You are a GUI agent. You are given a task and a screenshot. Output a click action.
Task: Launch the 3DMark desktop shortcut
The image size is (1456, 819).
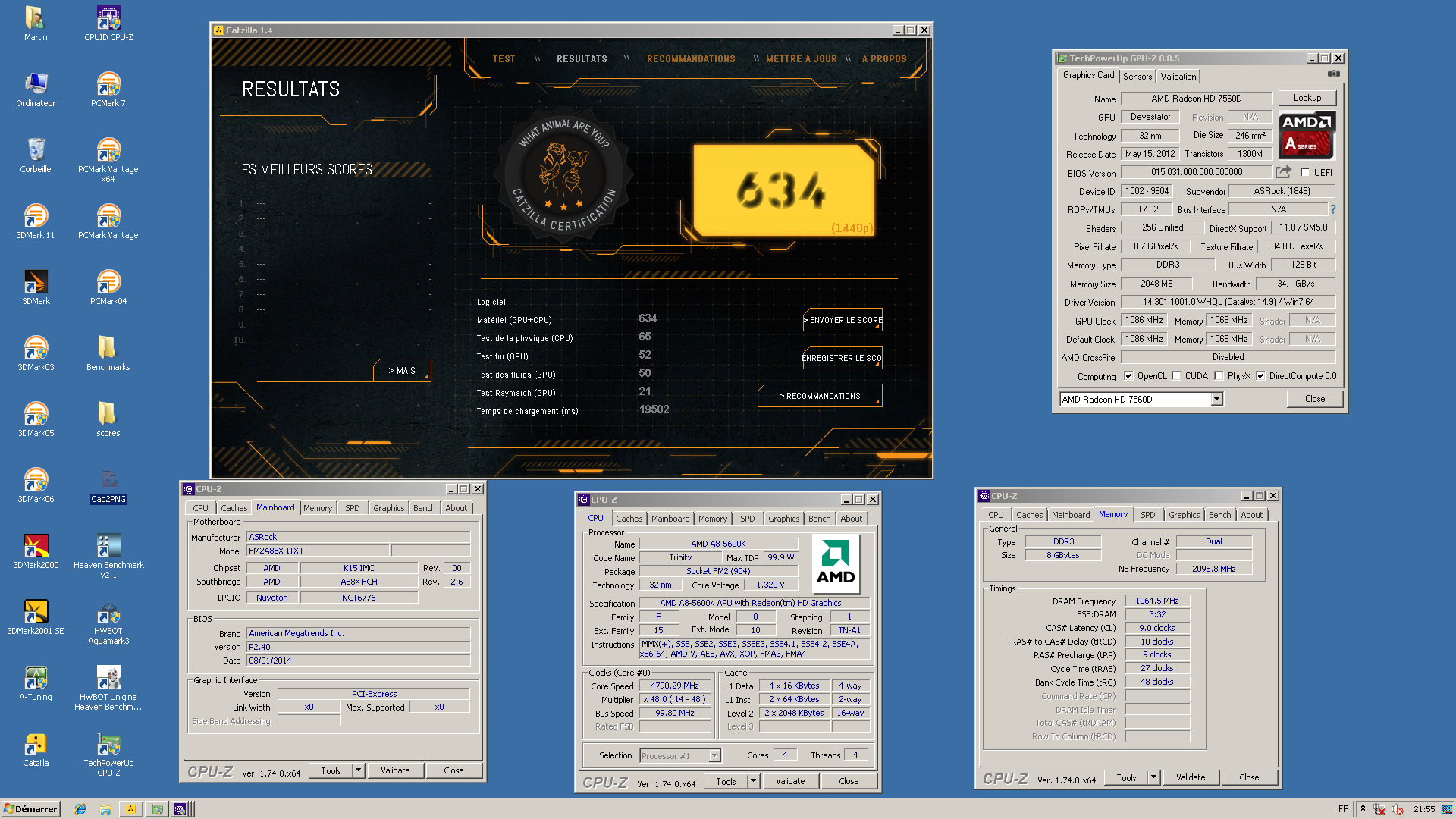point(36,287)
